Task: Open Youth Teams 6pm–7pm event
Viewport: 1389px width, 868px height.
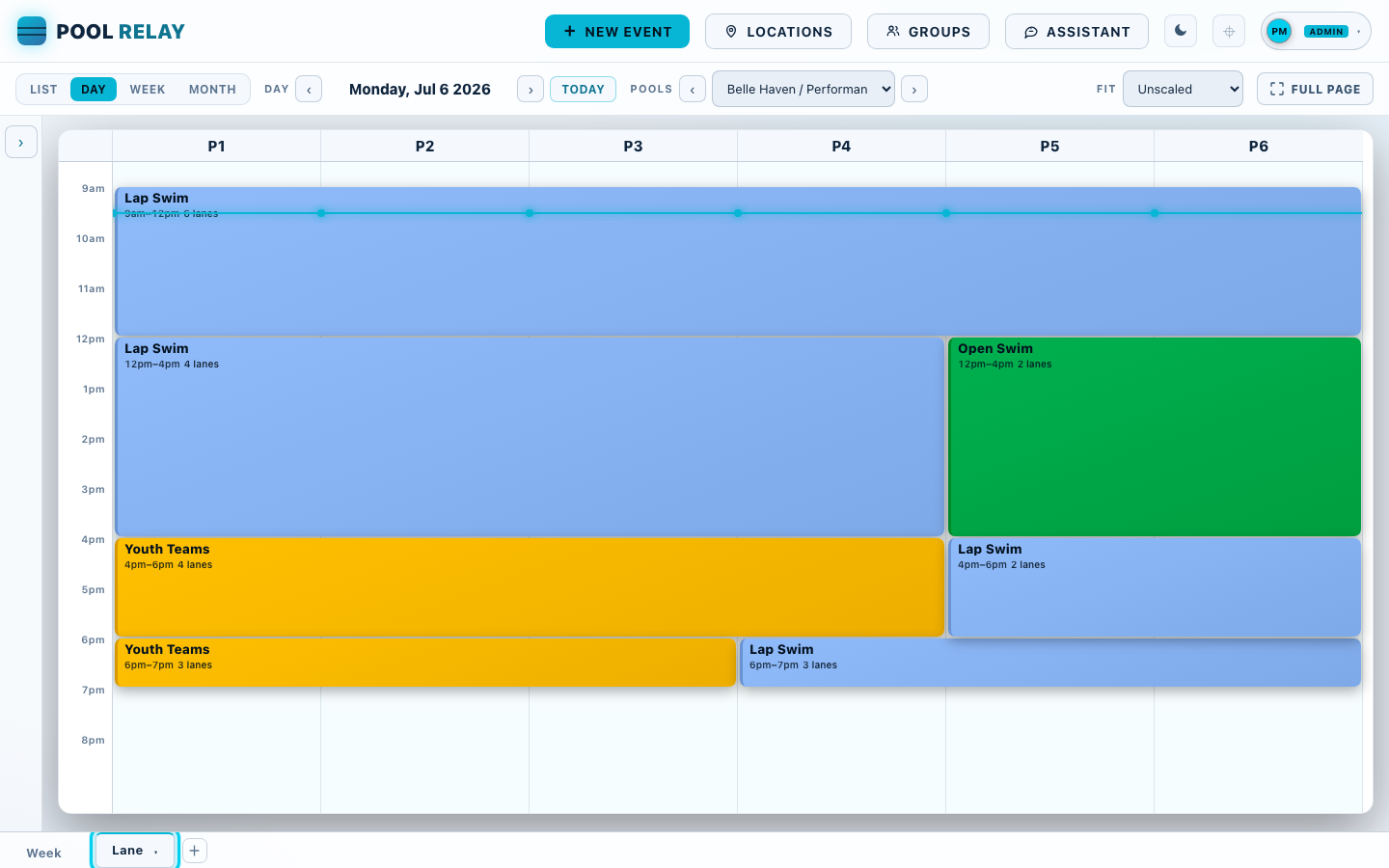Action: (425, 663)
